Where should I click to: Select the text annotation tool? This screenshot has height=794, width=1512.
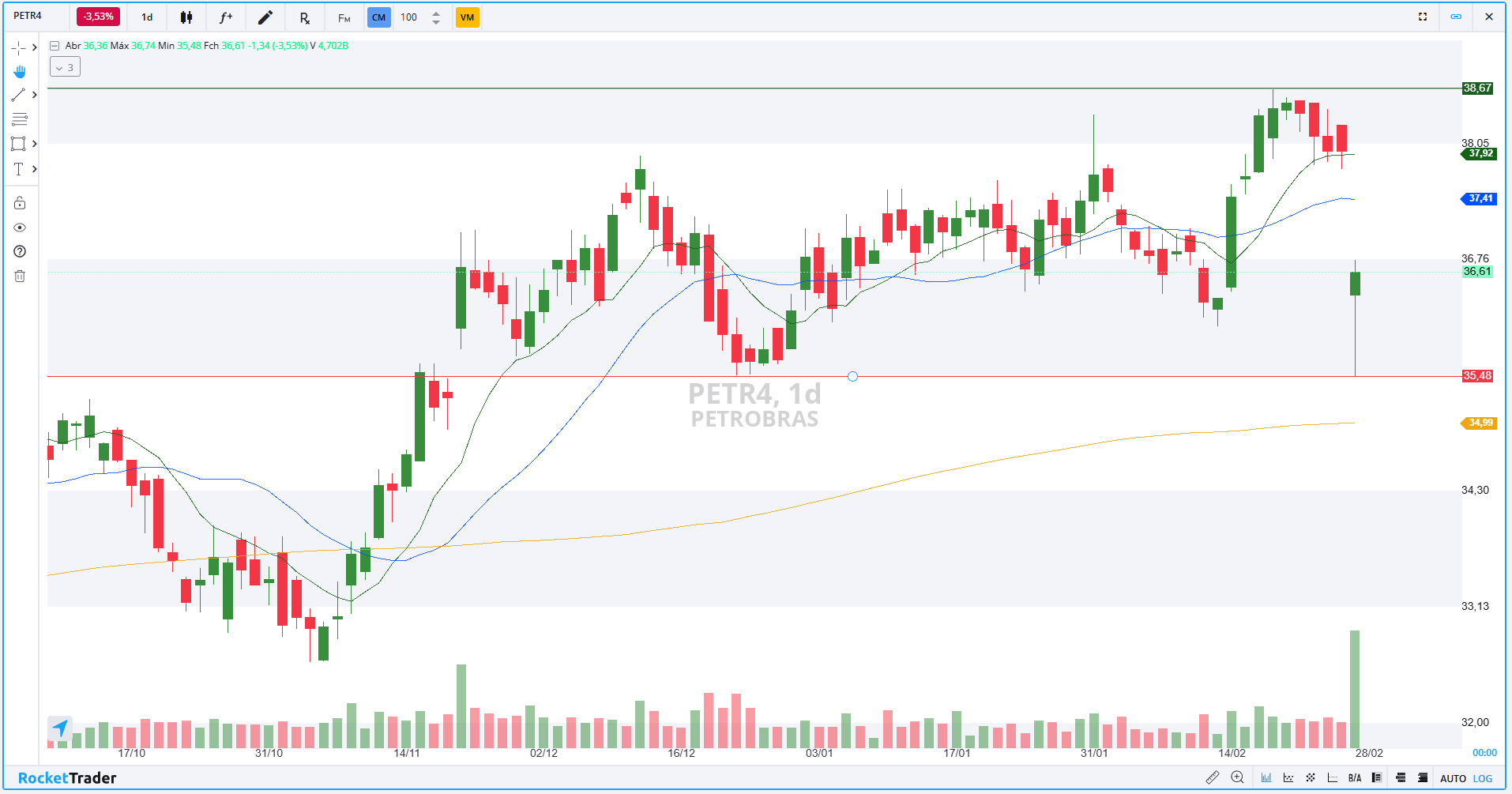point(18,168)
